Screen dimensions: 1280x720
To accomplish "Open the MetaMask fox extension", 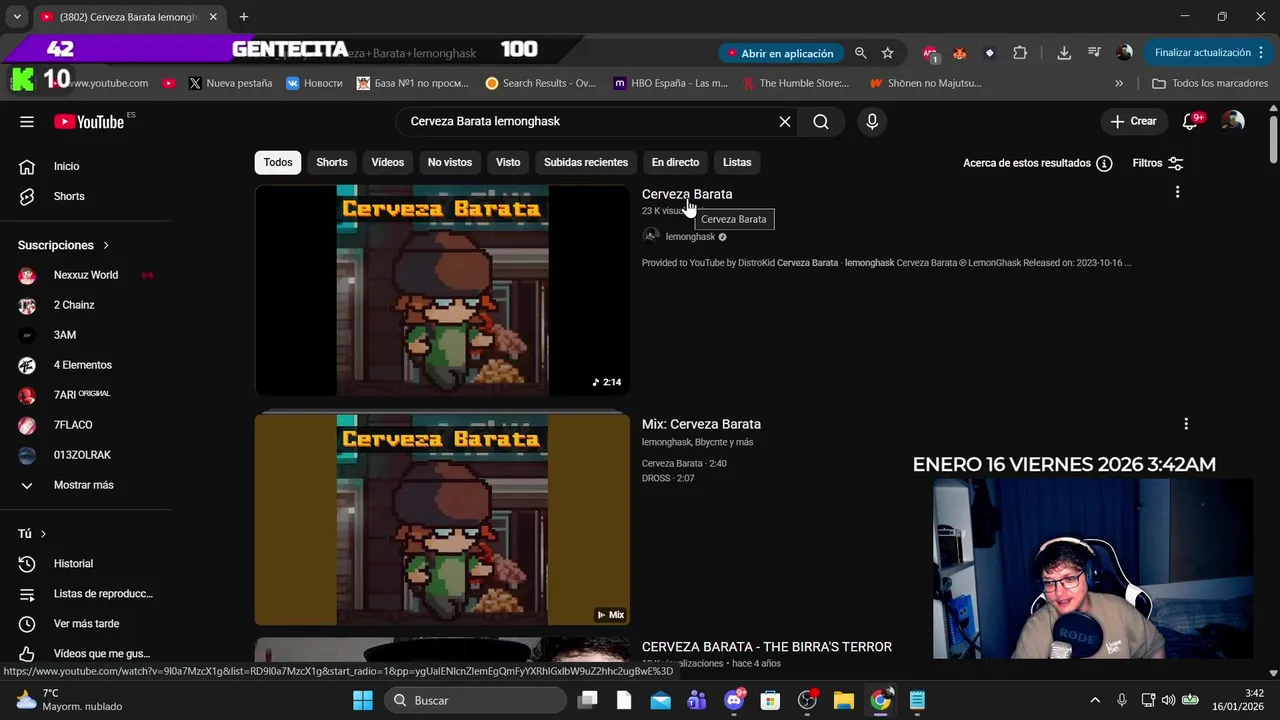I will coord(959,53).
